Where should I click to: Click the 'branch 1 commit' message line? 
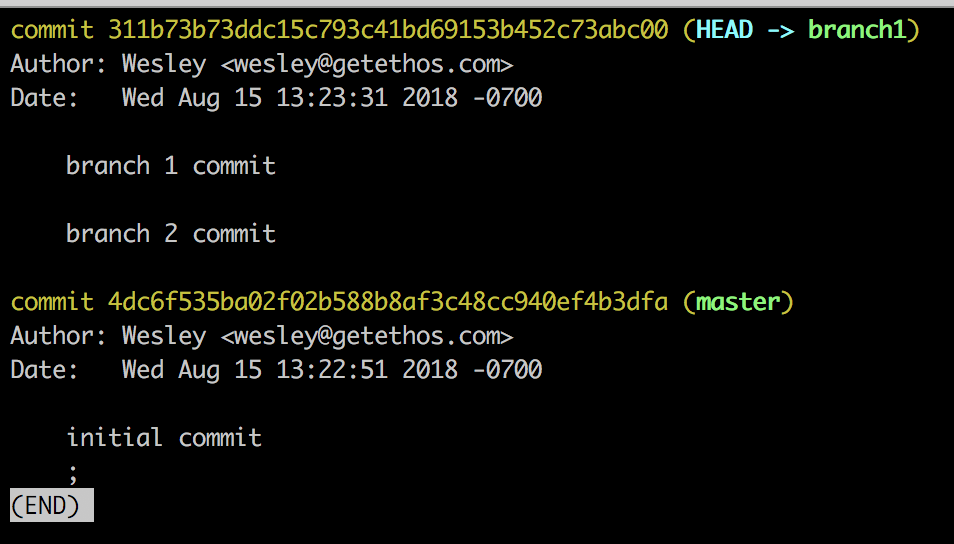coord(171,166)
